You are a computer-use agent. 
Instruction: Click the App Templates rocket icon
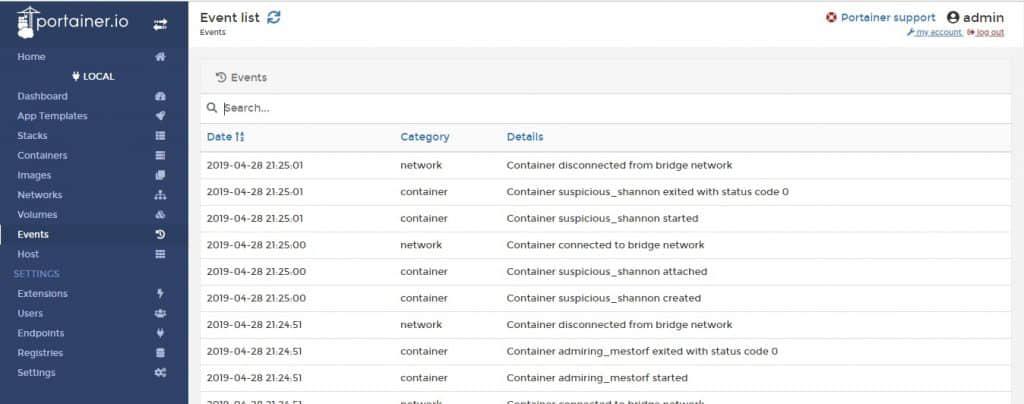point(160,116)
